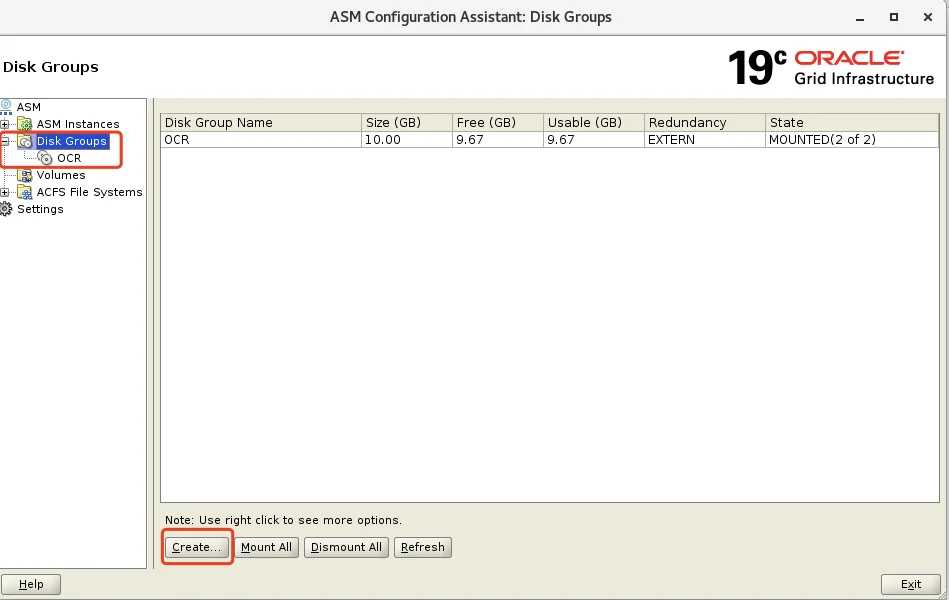Viewport: 949px width, 600px height.
Task: Open Settings in the navigation tree
Action: coord(40,209)
